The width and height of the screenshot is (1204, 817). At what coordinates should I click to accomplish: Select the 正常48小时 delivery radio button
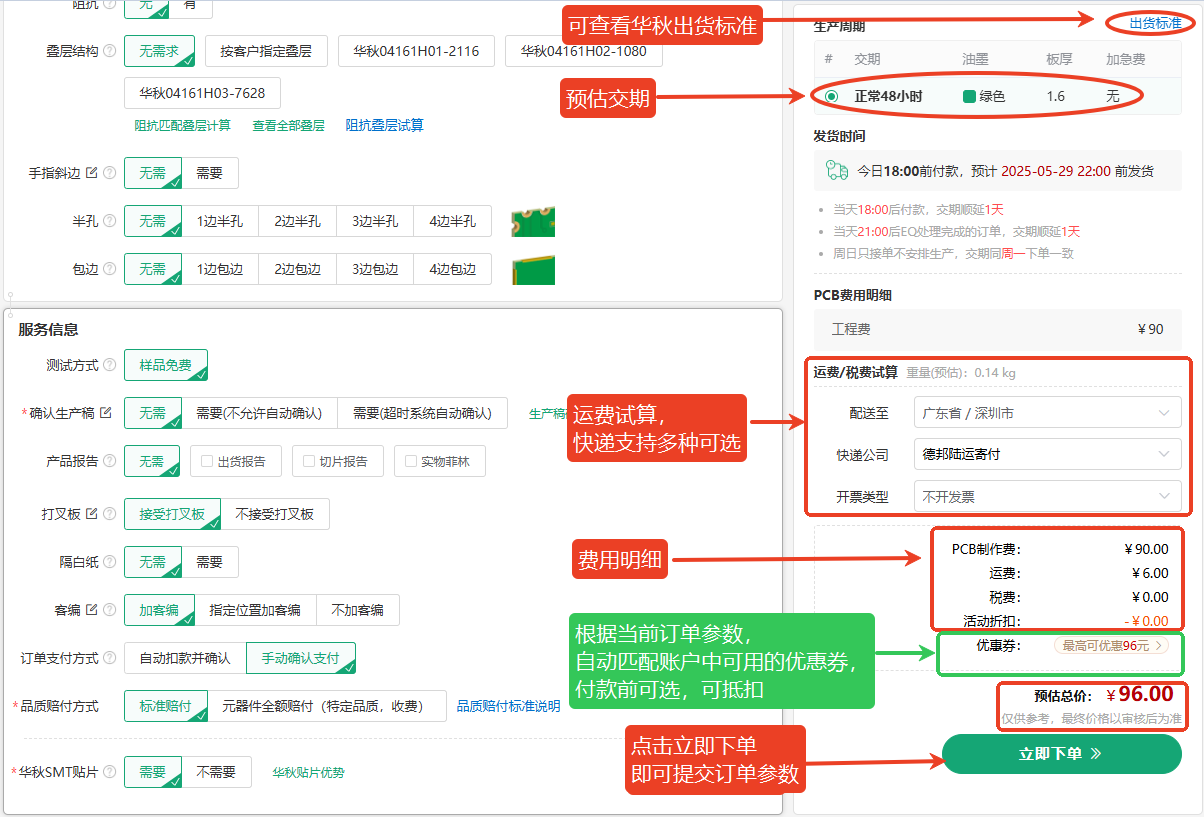[x=832, y=96]
